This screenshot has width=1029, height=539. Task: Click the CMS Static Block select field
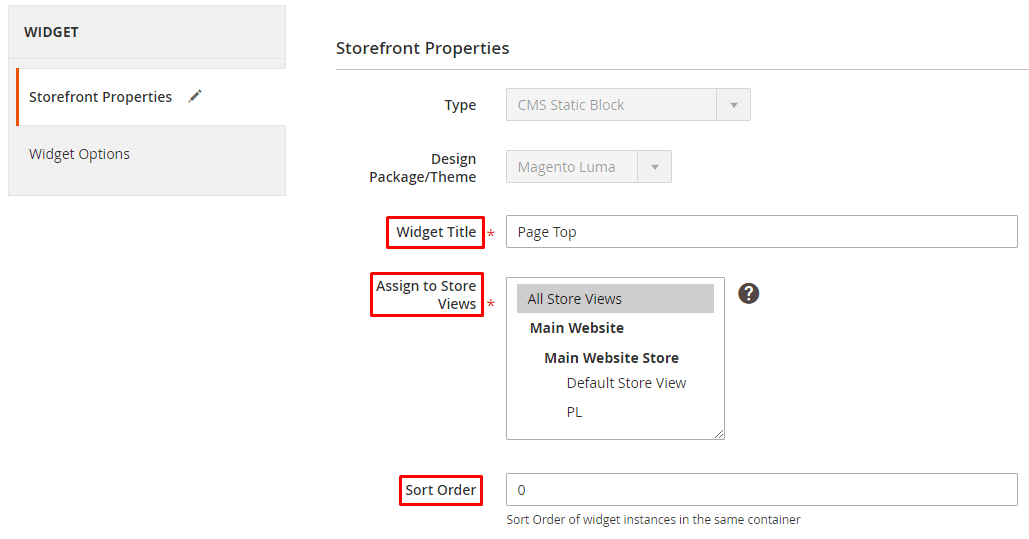coord(628,105)
